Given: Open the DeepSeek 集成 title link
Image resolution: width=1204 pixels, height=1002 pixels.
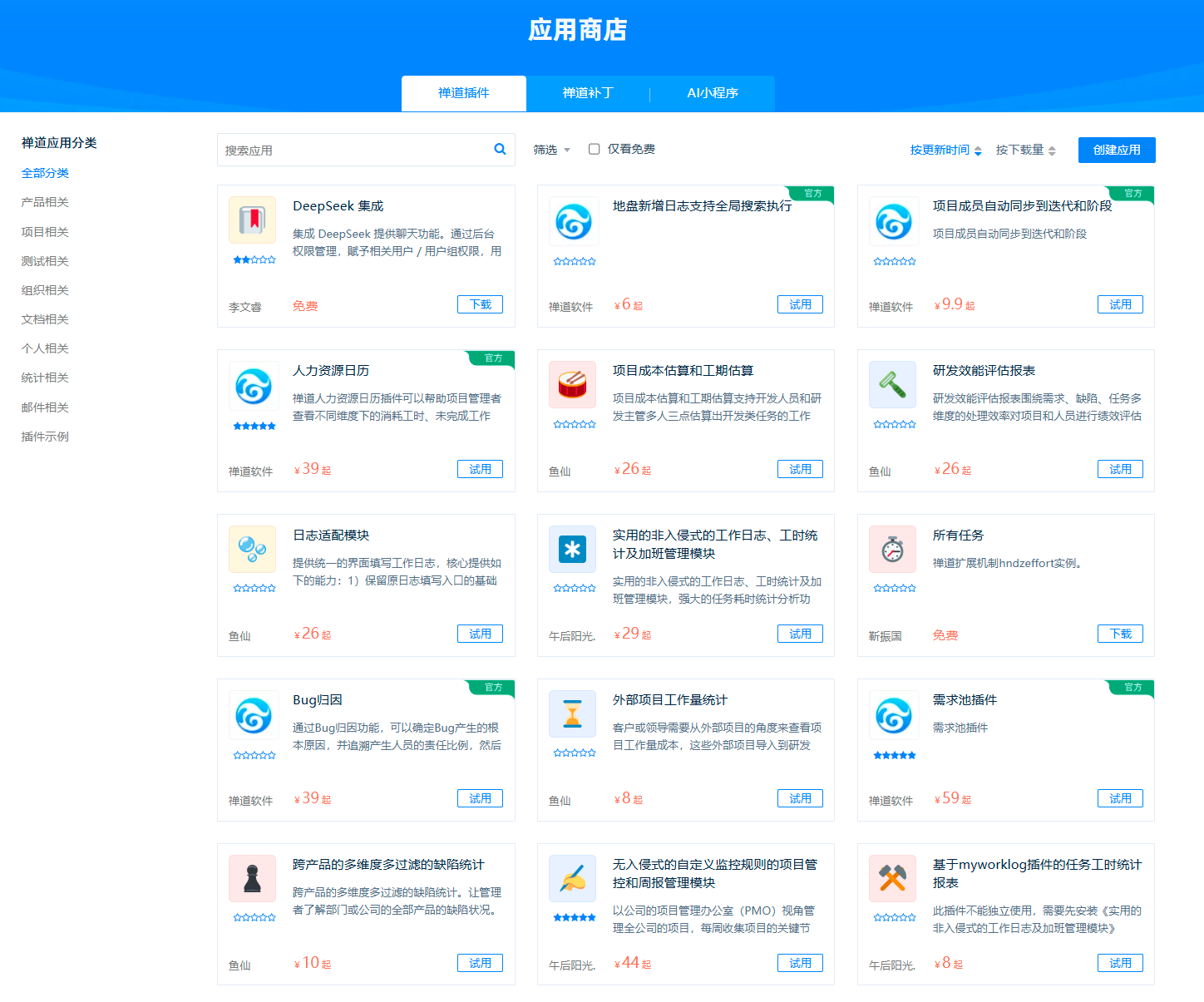Looking at the screenshot, I should (x=338, y=206).
